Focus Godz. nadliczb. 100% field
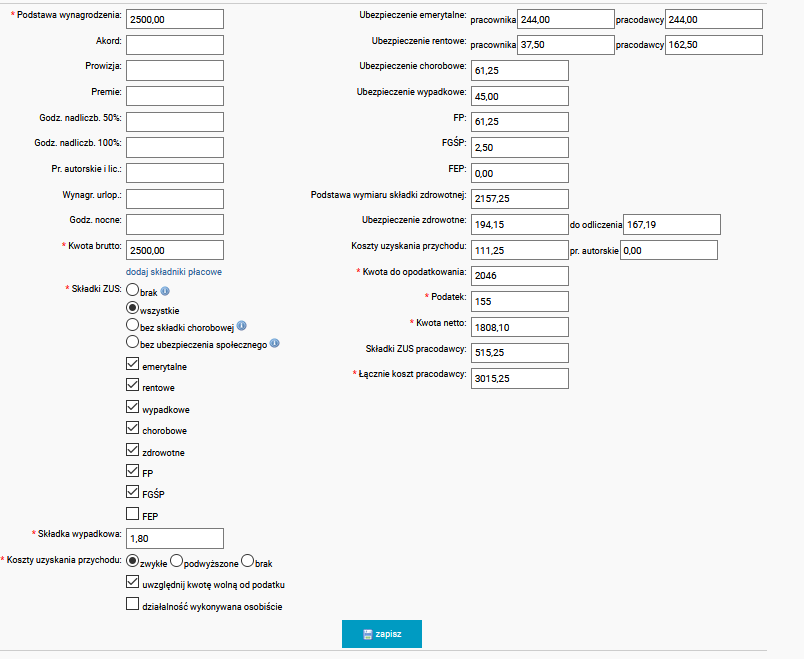 pyautogui.click(x=175, y=147)
